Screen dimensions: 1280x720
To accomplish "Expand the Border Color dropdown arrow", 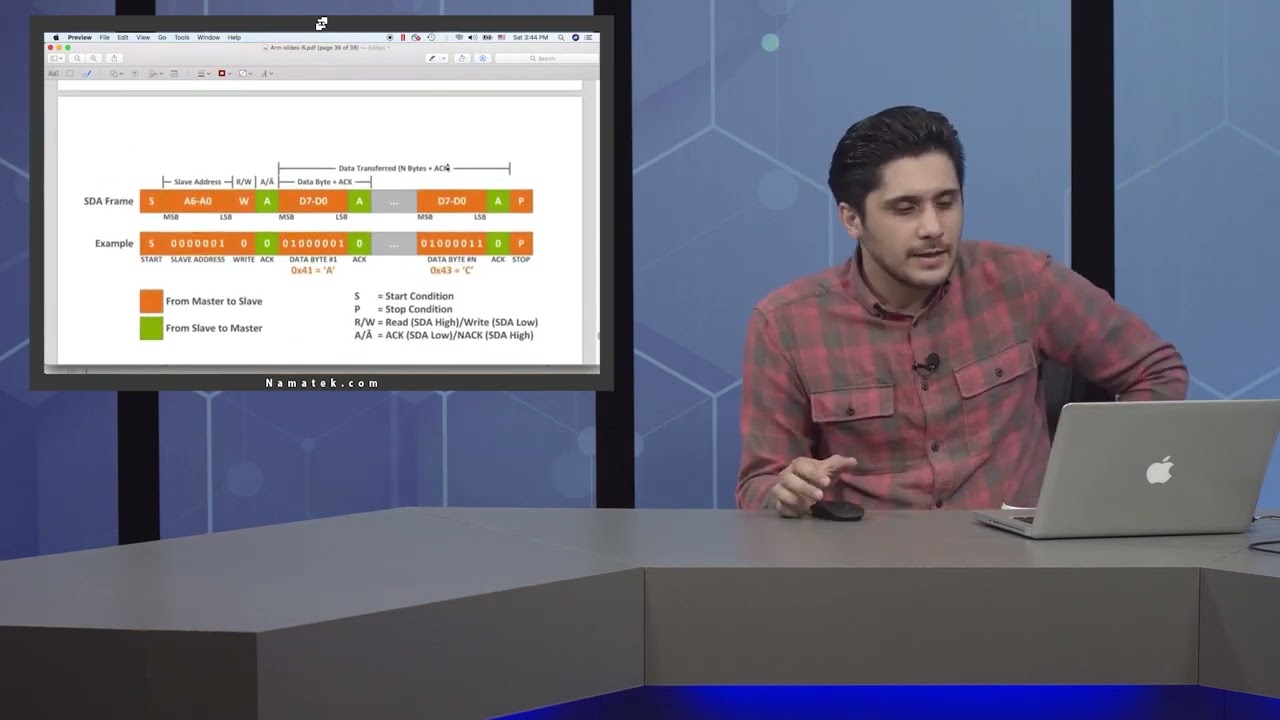I will (230, 74).
